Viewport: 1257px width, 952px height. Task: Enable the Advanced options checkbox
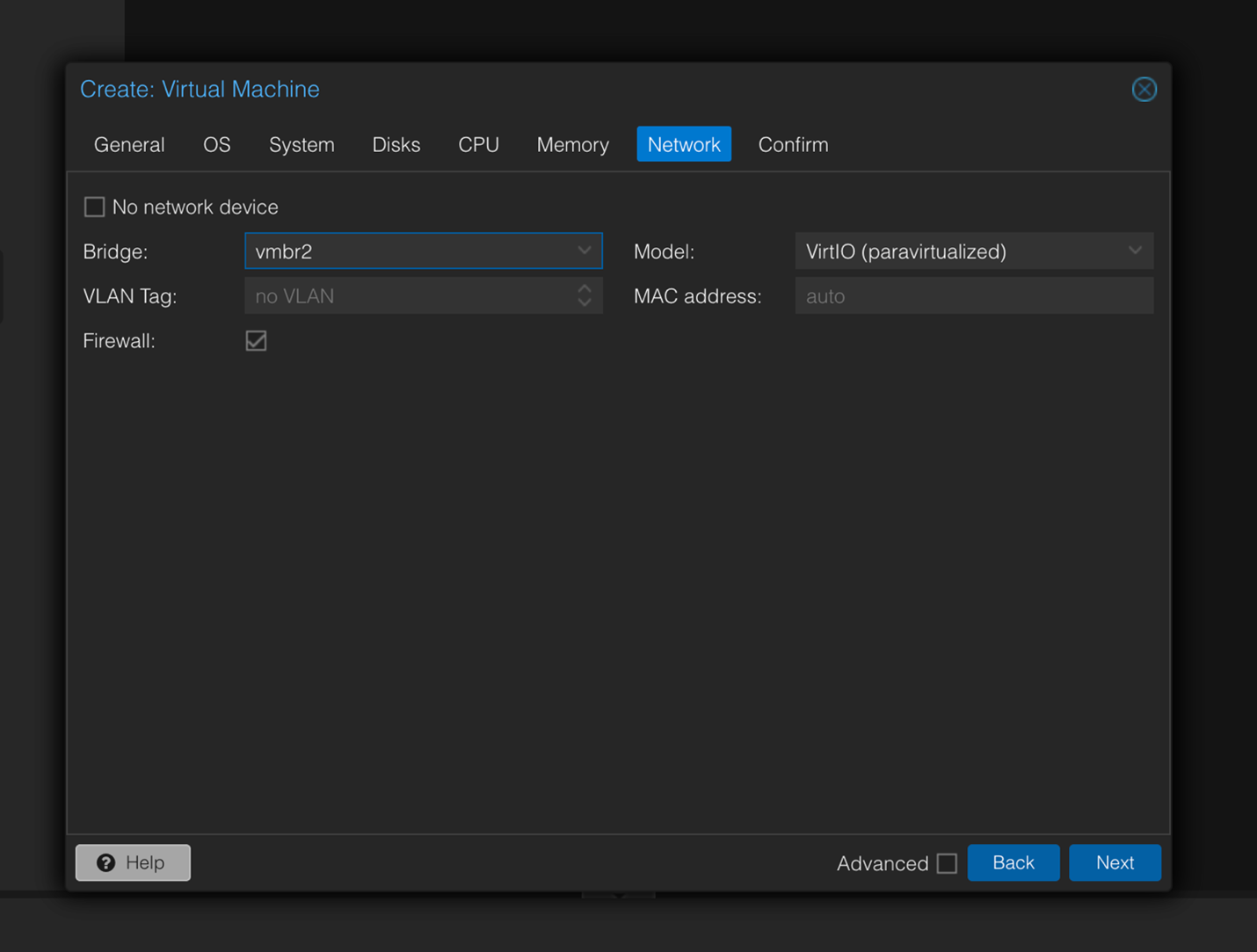[x=947, y=863]
